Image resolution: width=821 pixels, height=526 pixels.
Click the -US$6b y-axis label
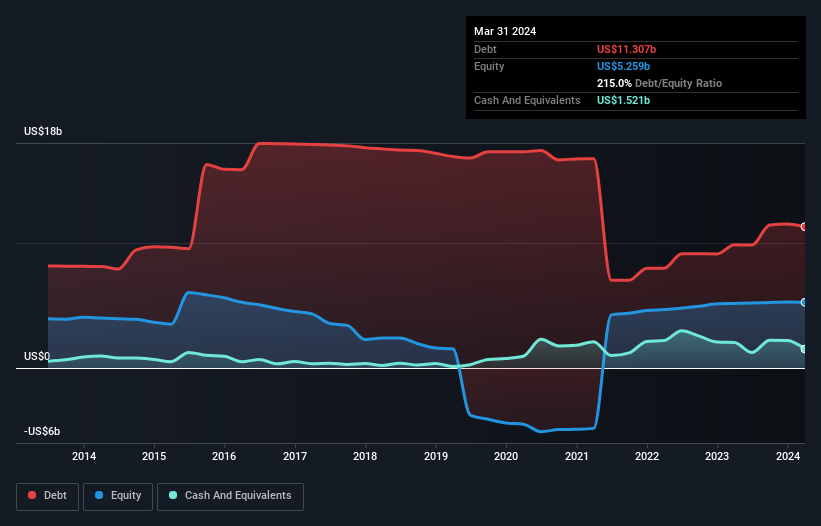tap(42, 431)
